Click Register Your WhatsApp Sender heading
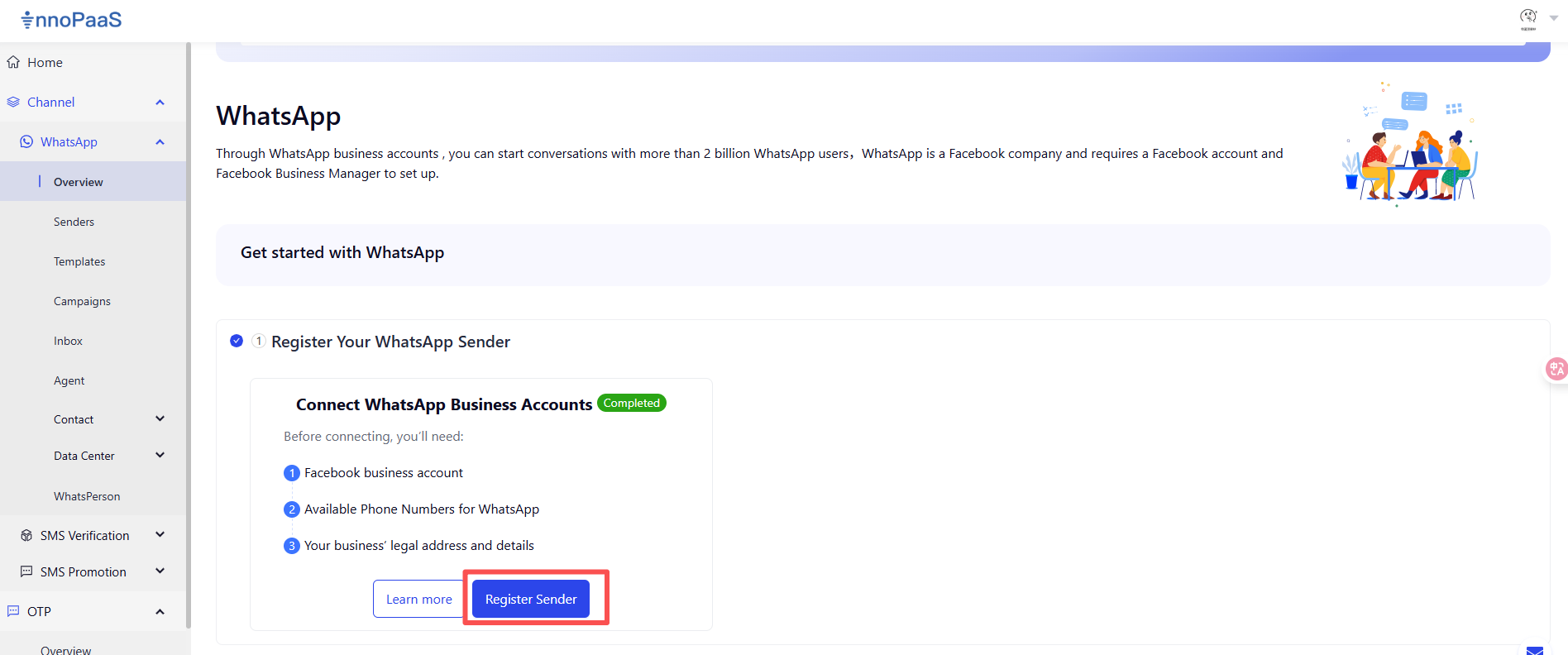Viewport: 1568px width, 655px height. pos(390,342)
